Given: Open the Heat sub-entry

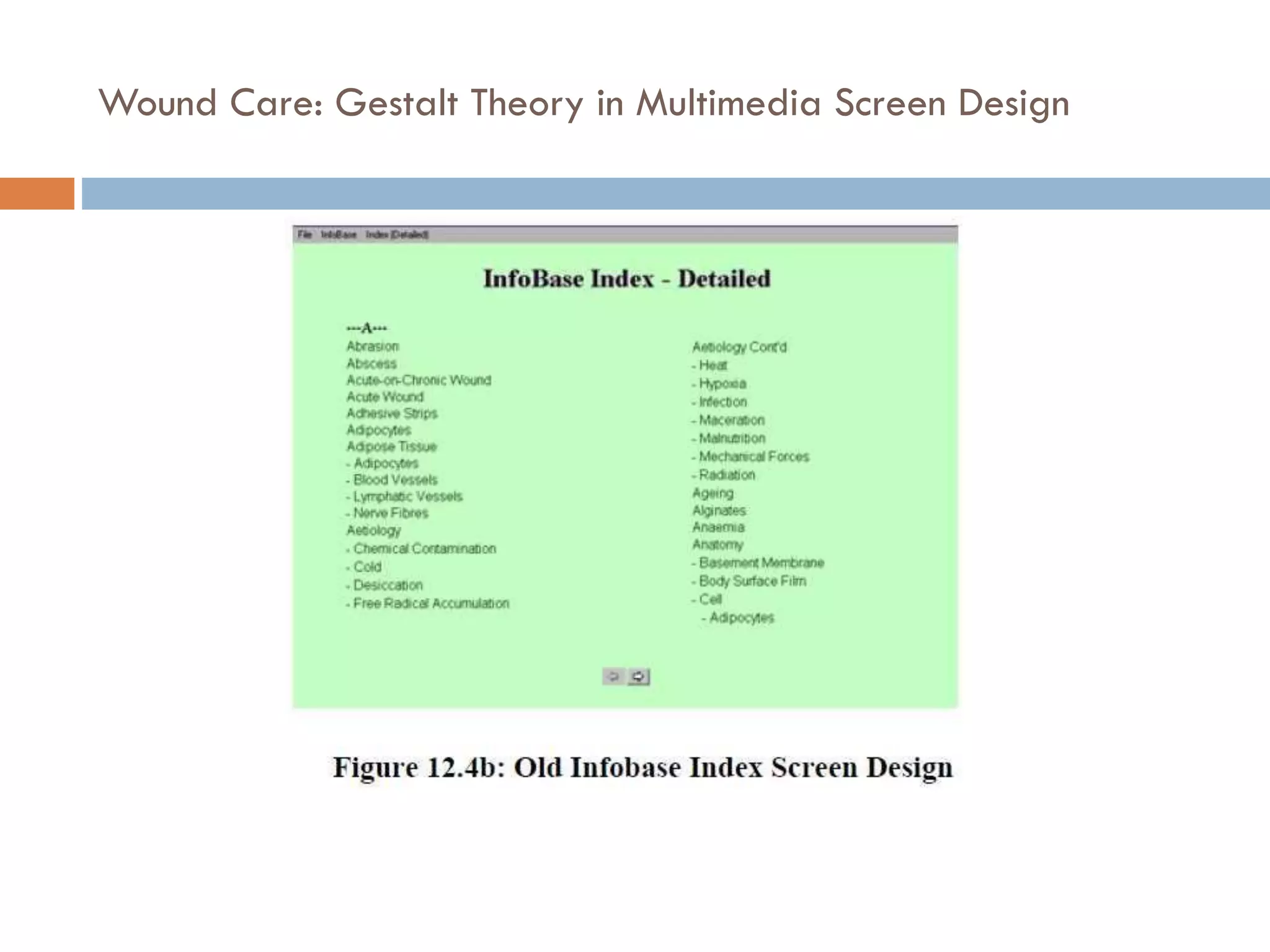Looking at the screenshot, I should point(709,365).
